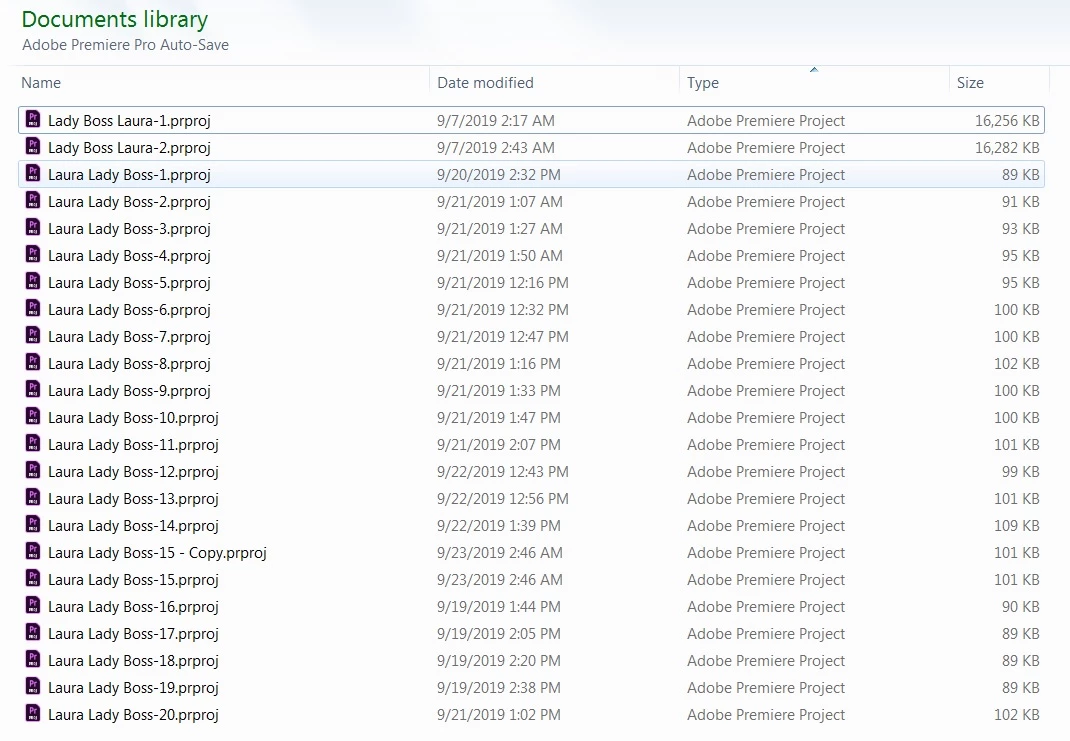Click the date 9/19/2019 2:38 PM
Screen dimensions: 1070x741
point(499,688)
